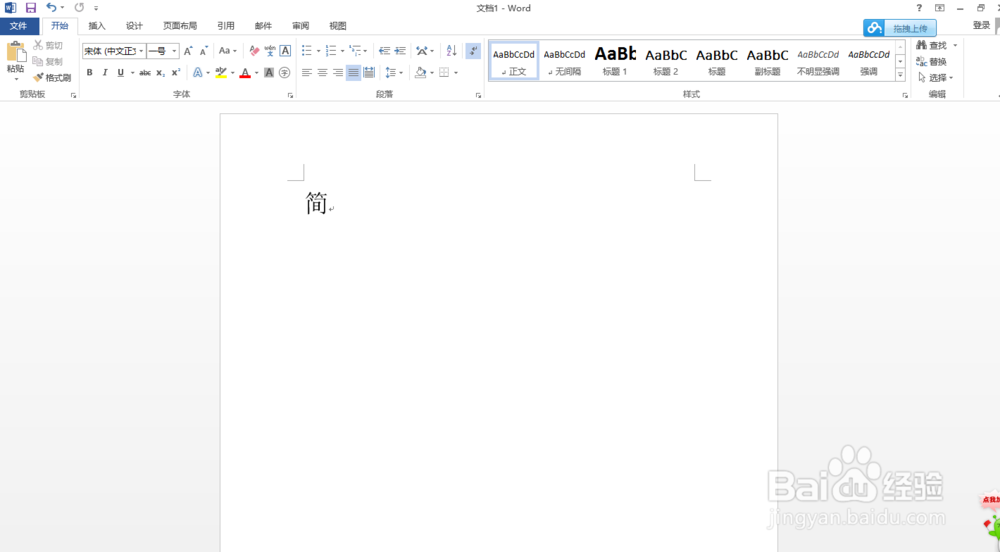Viewport: 1000px width, 552px height.
Task: Switch to the Insert tab
Action: tap(97, 26)
